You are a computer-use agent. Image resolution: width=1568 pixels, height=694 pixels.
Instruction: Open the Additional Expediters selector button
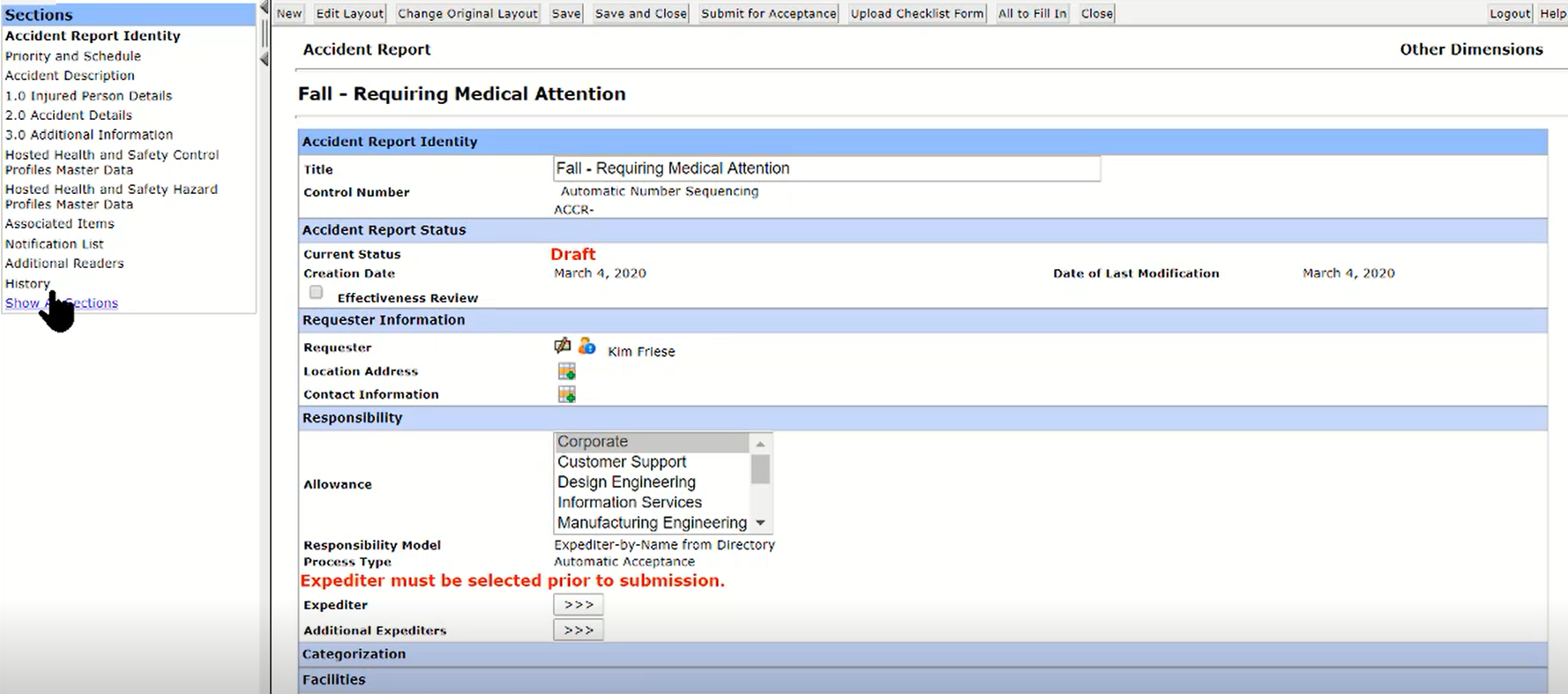[x=579, y=631]
